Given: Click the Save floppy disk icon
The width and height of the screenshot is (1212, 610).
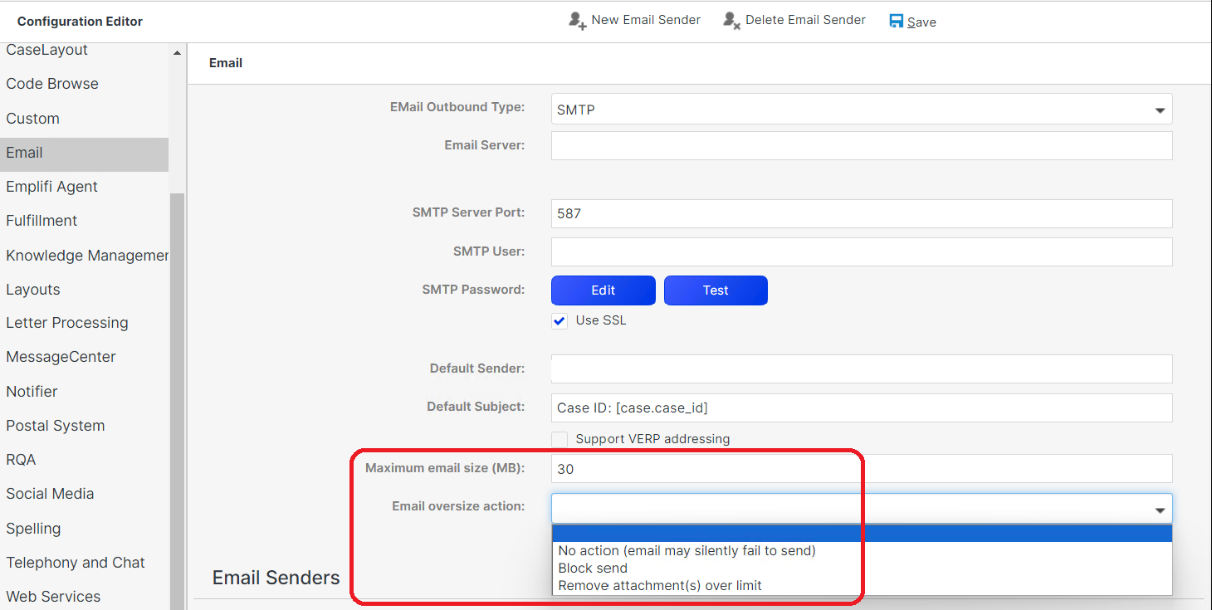Looking at the screenshot, I should [896, 21].
